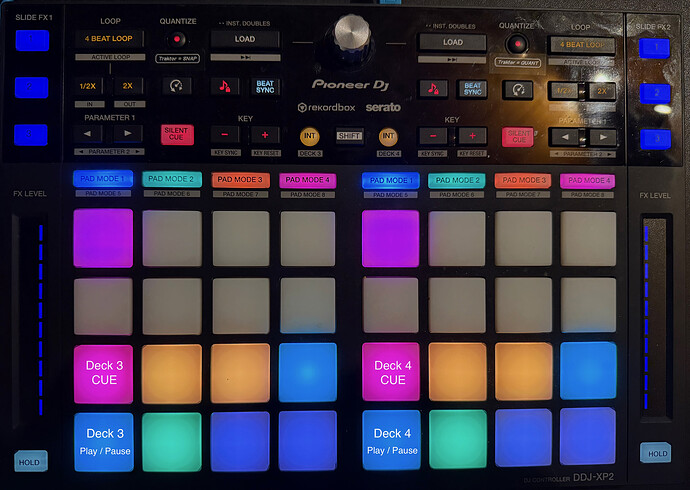
Task: Raise key with right KEY plus button
Action: pyautogui.click(x=472, y=136)
